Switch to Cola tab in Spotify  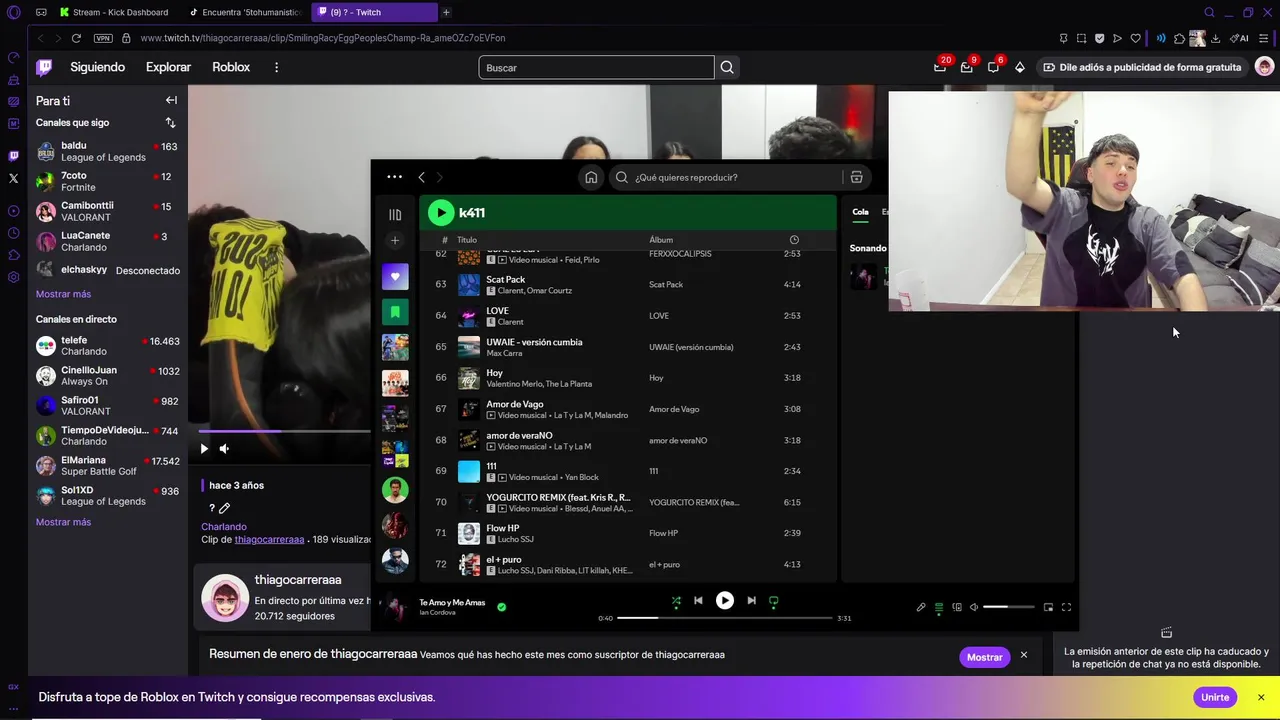860,212
